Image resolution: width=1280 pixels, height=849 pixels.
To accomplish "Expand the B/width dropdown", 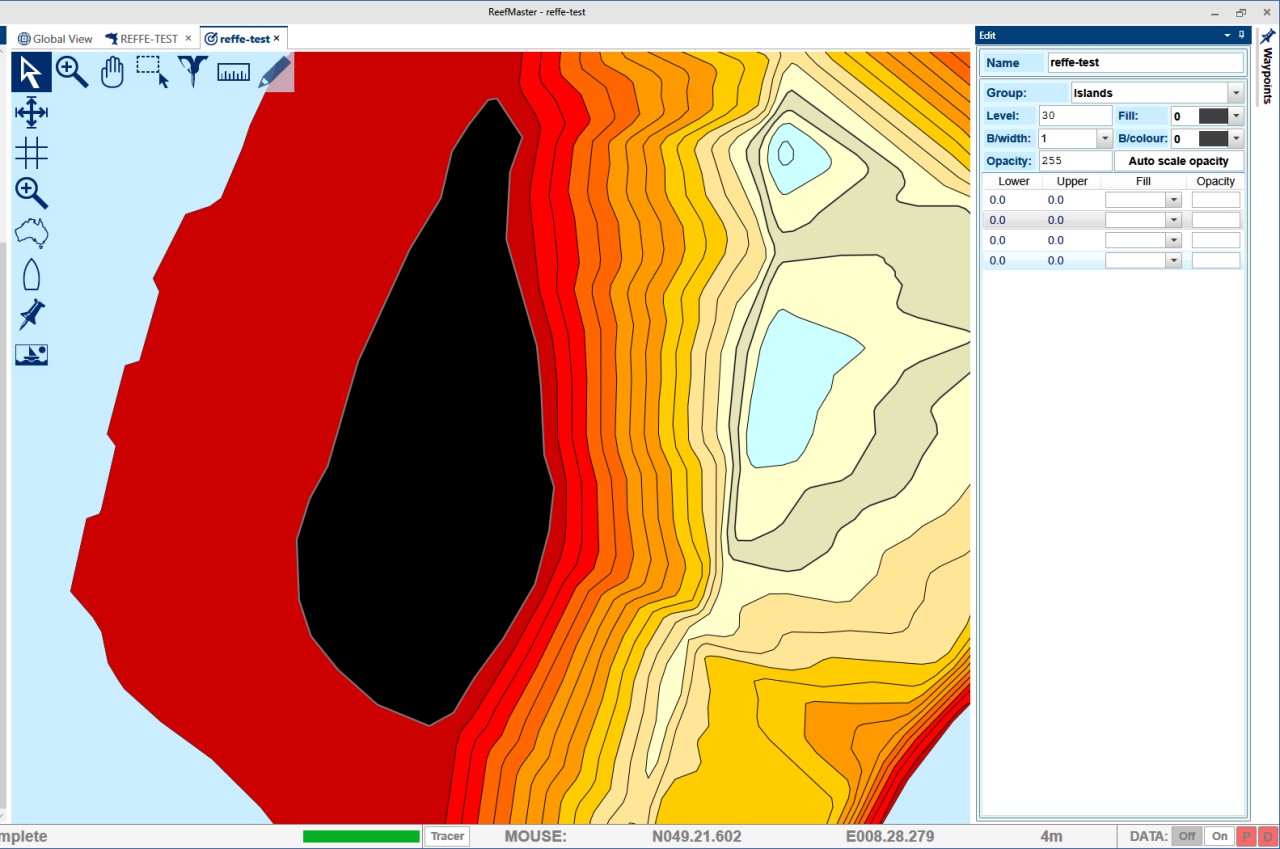I will pyautogui.click(x=1104, y=139).
